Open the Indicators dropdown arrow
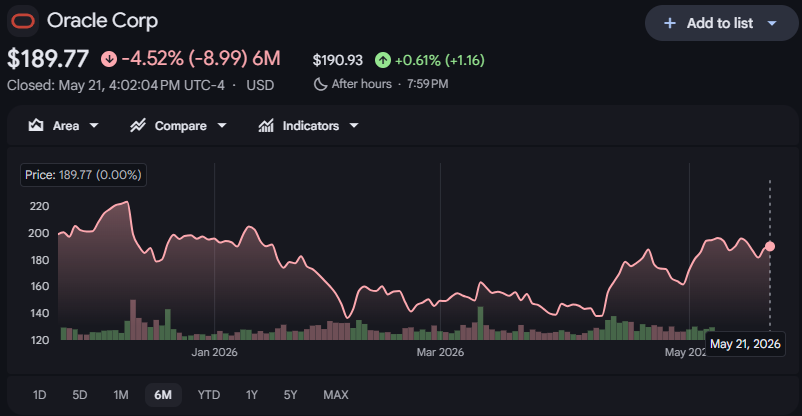Image resolution: width=802 pixels, height=416 pixels. 354,125
